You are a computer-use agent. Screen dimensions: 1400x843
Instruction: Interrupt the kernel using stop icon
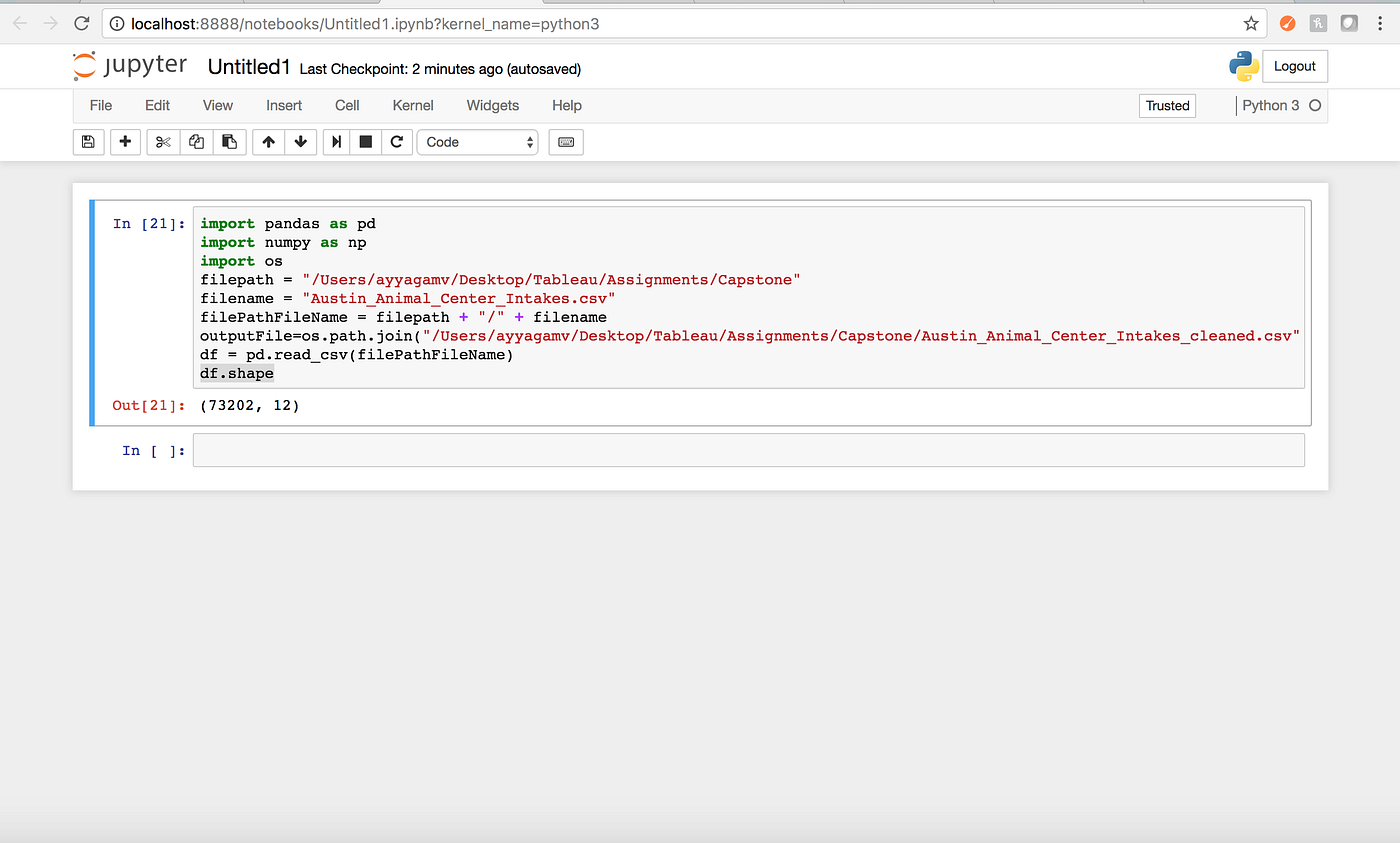tap(365, 142)
